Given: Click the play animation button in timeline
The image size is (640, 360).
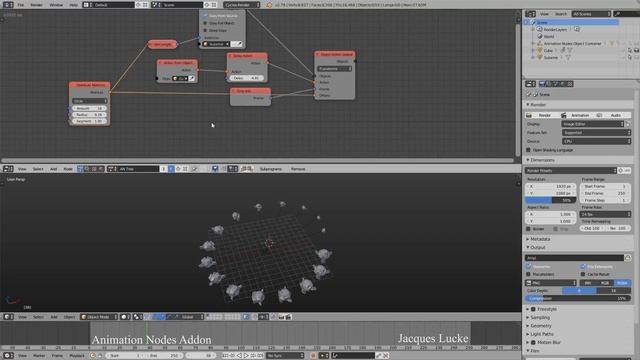Looking at the screenshot, I should point(246,356).
